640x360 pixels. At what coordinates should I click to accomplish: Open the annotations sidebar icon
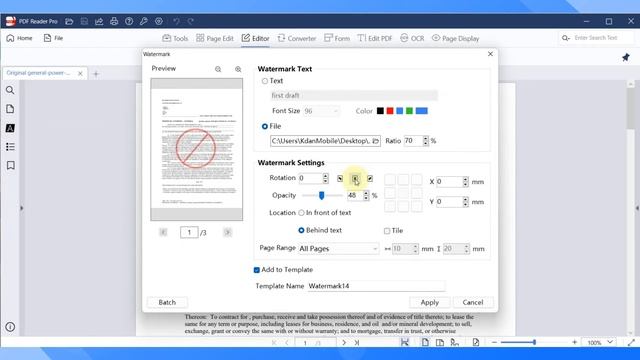tap(10, 128)
